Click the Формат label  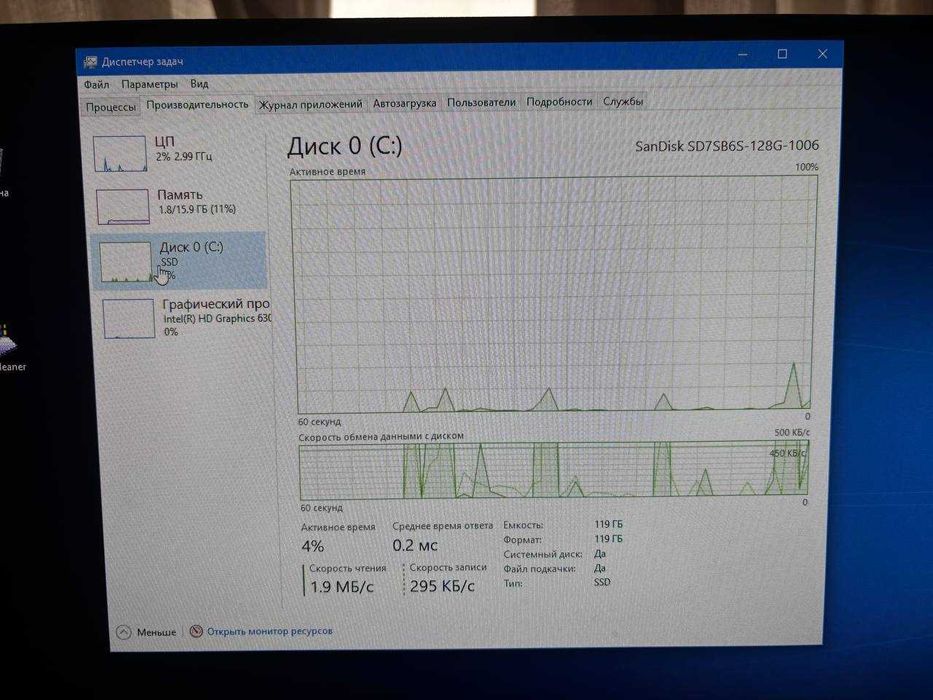click(522, 540)
